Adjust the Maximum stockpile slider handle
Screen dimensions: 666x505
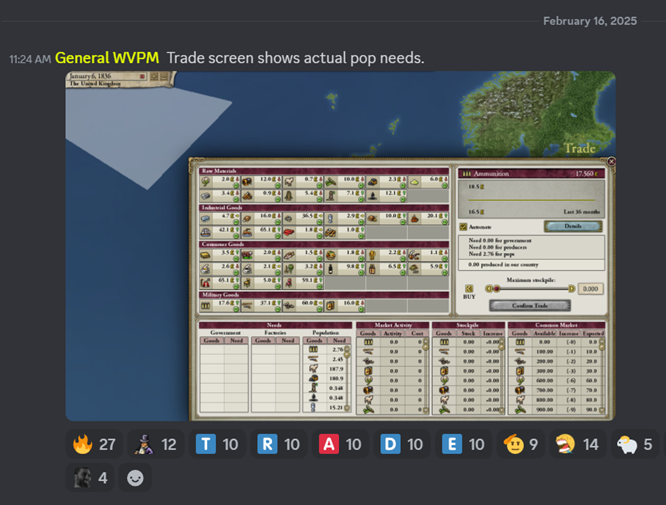496,289
